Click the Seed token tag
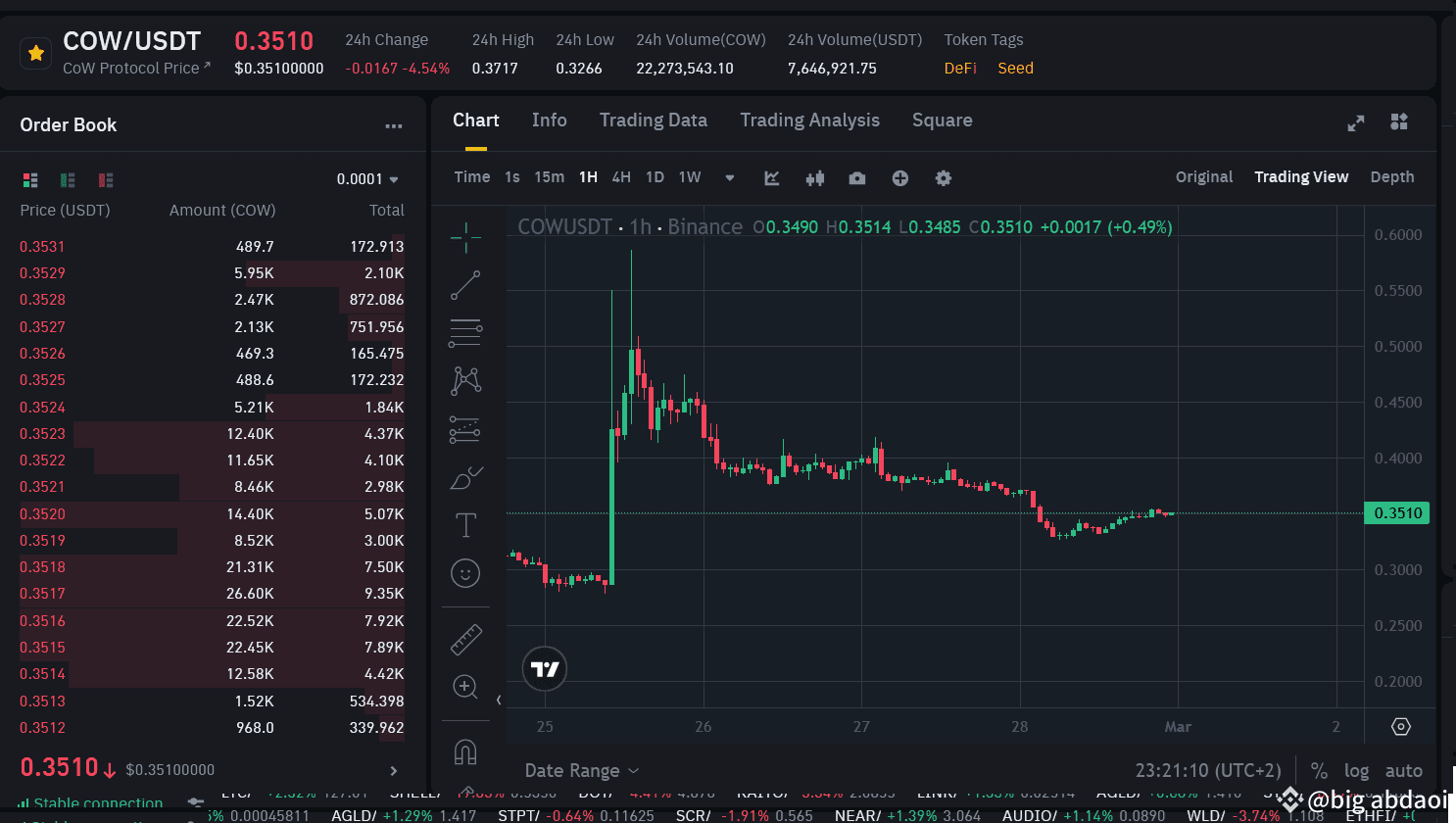Screen dimensions: 1456x823 (x=1015, y=69)
